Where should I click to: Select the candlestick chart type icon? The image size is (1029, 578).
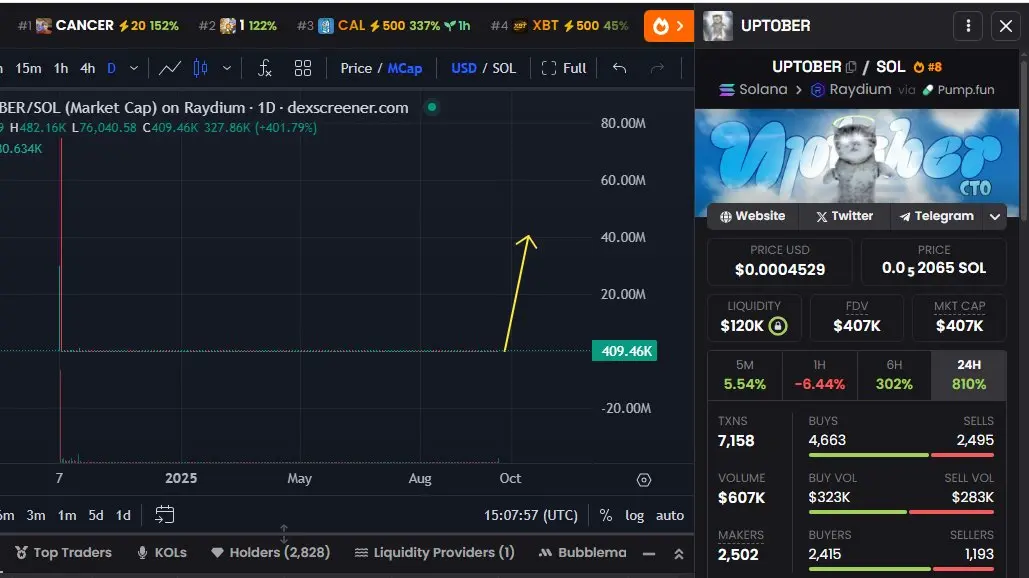(x=200, y=68)
